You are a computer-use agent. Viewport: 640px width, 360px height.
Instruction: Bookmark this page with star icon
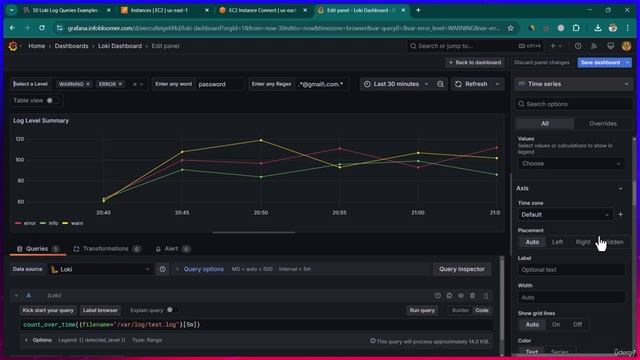[510, 28]
